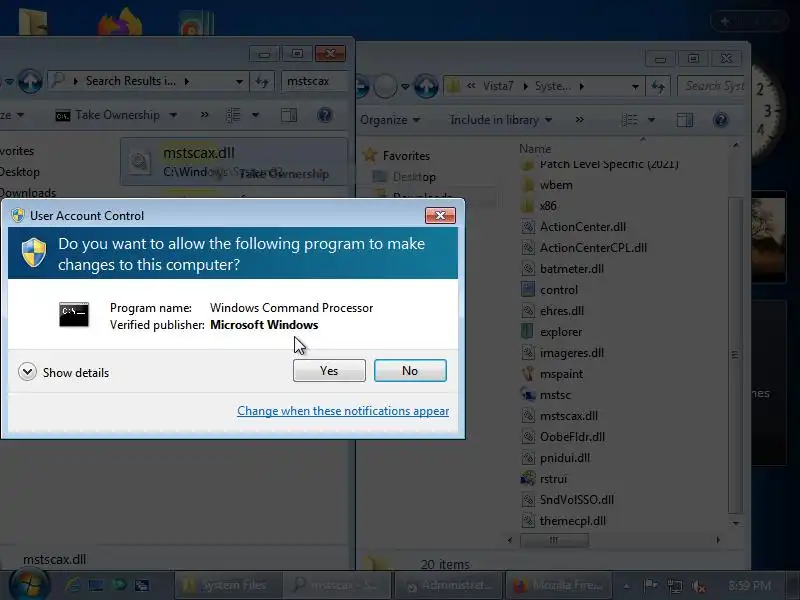Change view icon in search results window
The height and width of the screenshot is (600, 800).
(233, 115)
